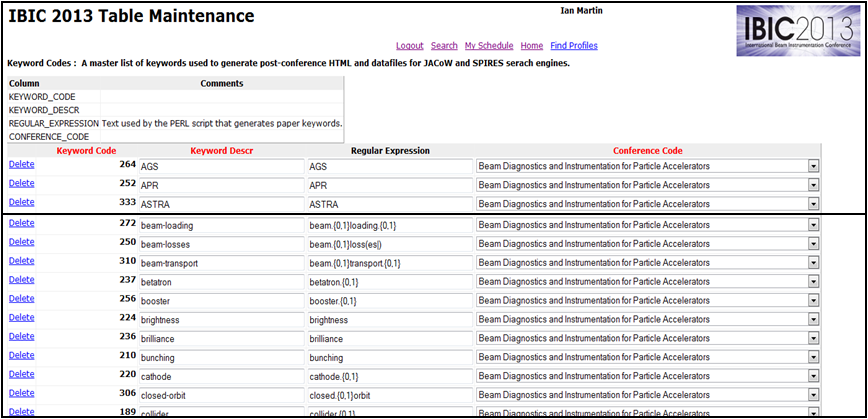Delete the beam-losses keyword row
Image resolution: width=868 pixels, height=419 pixels.
(22, 242)
